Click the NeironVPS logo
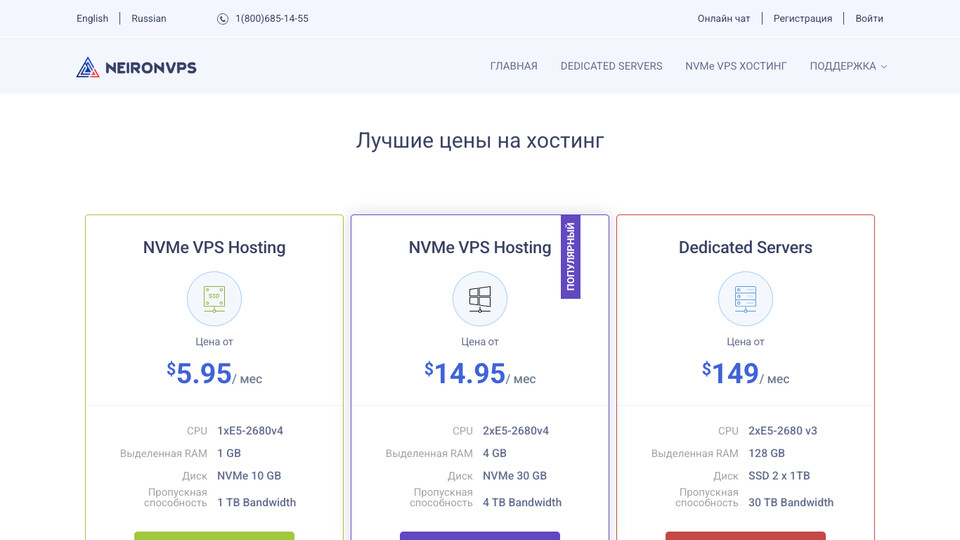The height and width of the screenshot is (540, 960). click(x=136, y=67)
